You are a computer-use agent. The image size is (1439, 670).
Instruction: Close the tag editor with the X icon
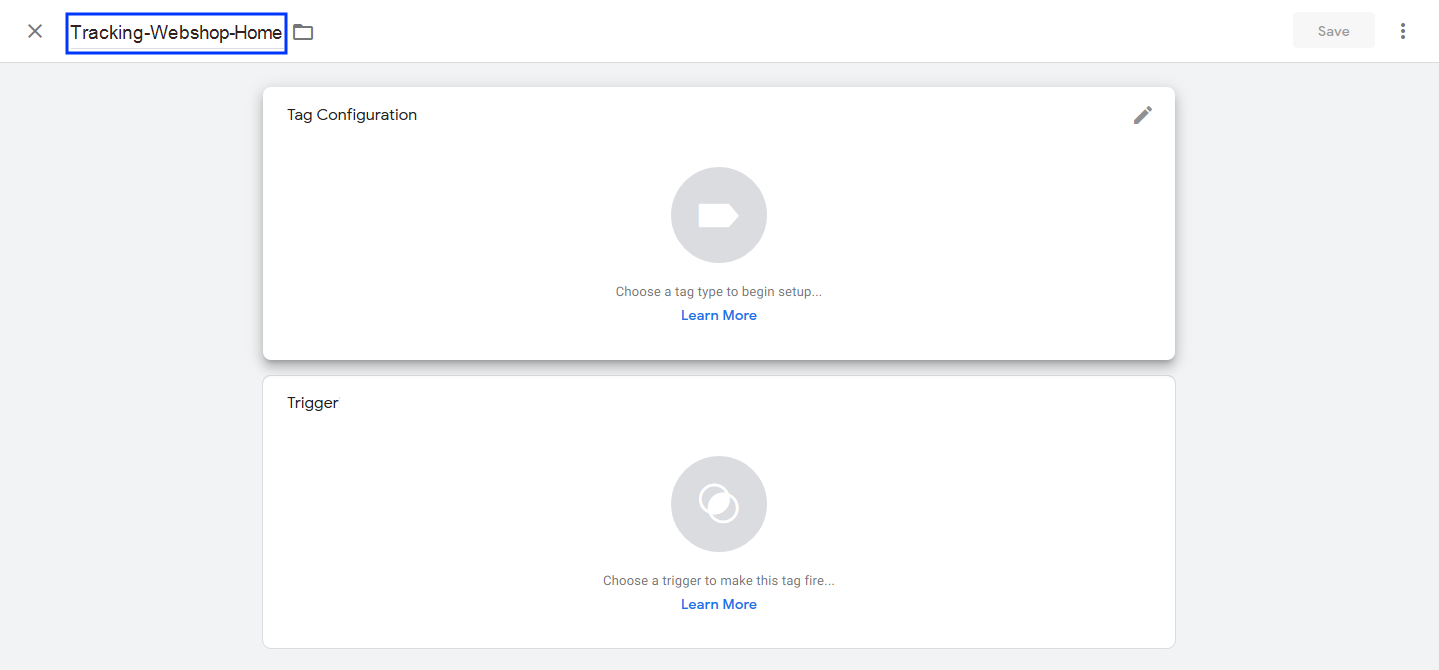(x=35, y=31)
